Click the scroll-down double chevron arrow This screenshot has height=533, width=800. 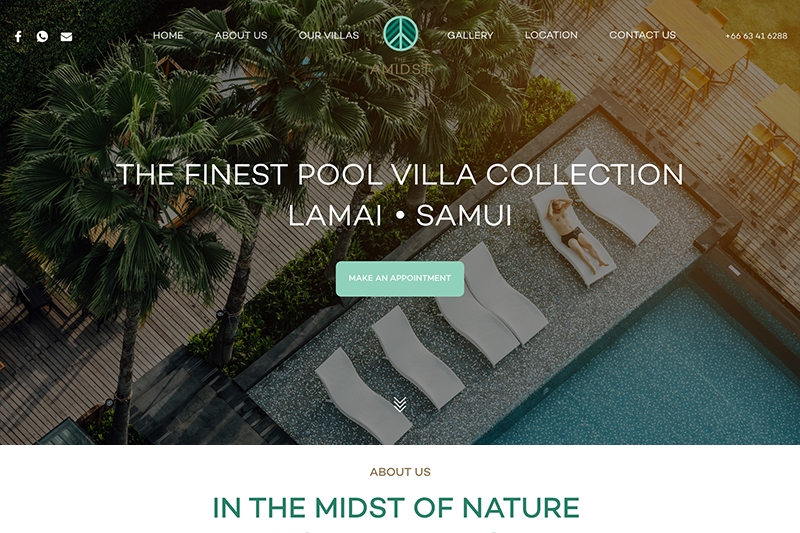[x=400, y=404]
